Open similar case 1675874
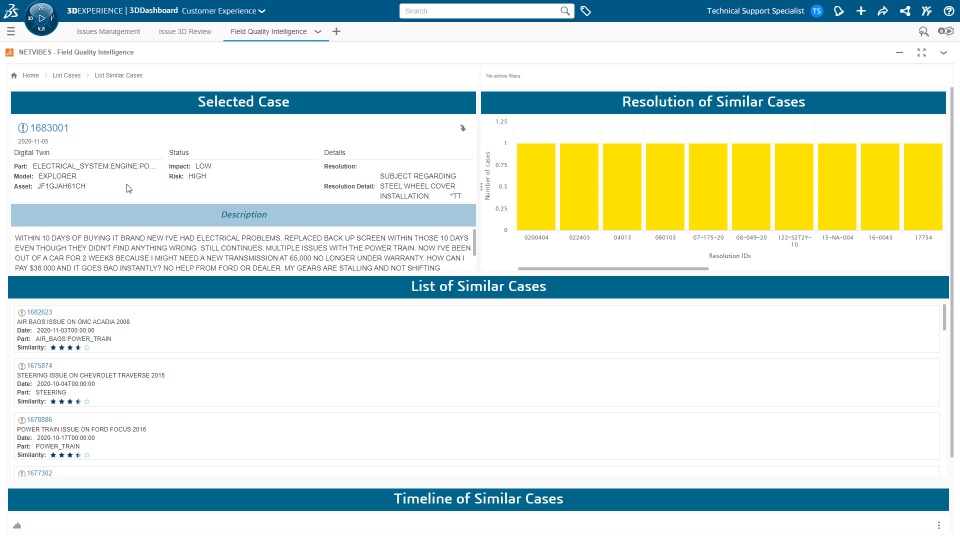The width and height of the screenshot is (960, 540). coord(40,366)
